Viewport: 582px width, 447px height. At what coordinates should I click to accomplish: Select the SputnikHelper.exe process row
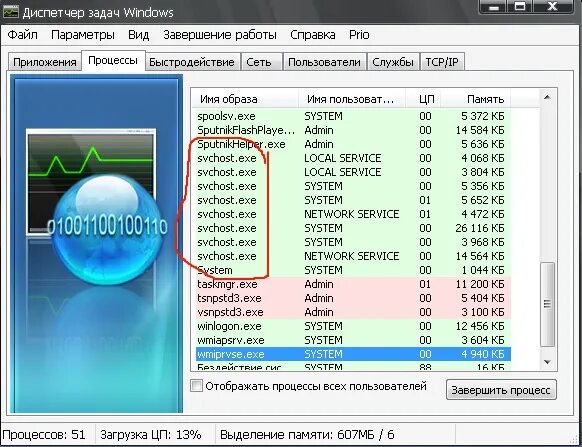352,144
